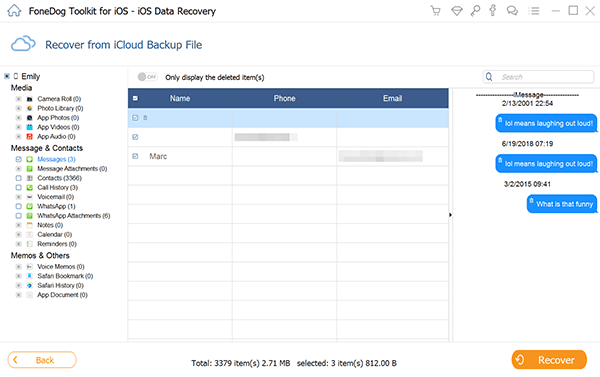Screen dimensions: 600x377
Task: Sort by Email column header
Action: [x=393, y=98]
